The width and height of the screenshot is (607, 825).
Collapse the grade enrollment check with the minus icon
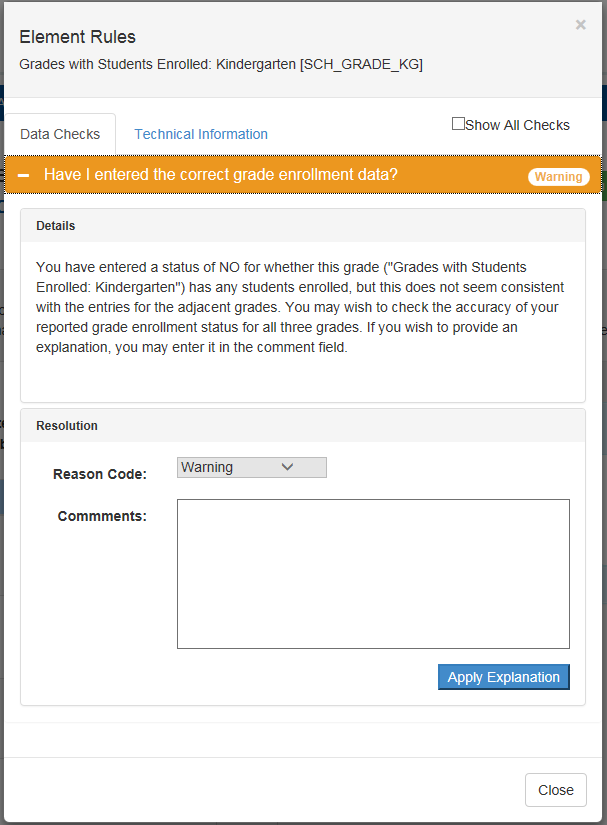(24, 175)
